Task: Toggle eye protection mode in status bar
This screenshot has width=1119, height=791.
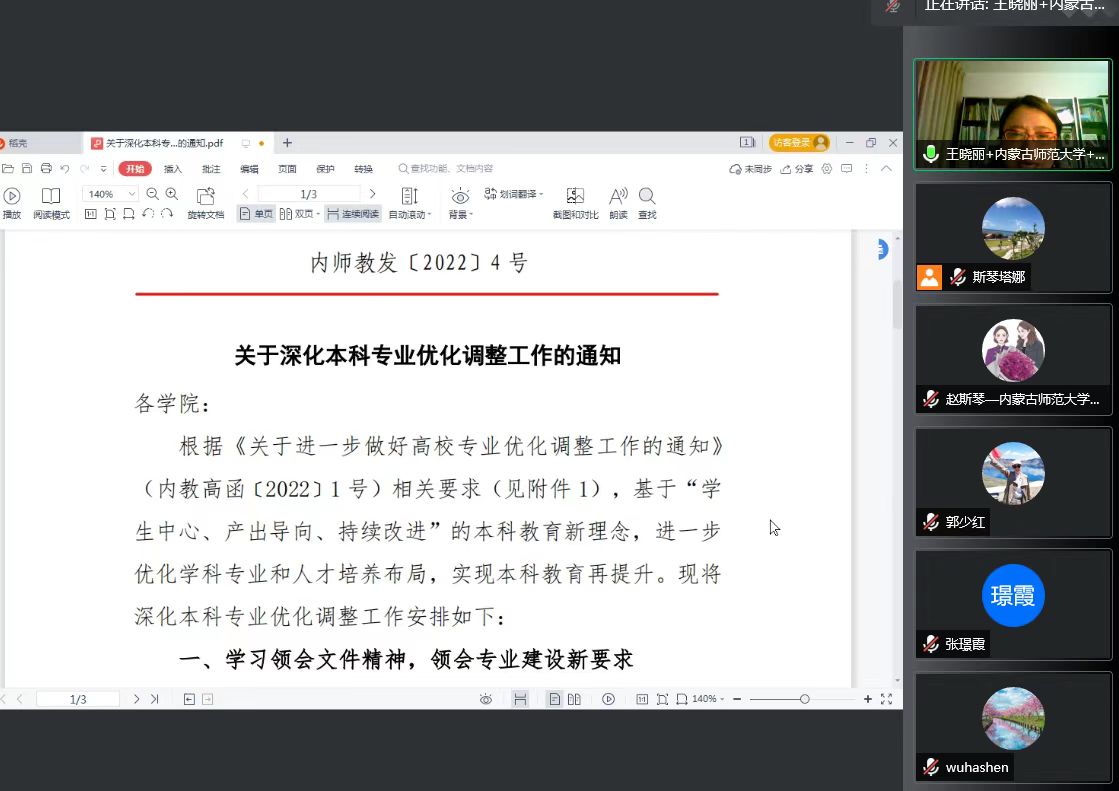Action: 486,699
